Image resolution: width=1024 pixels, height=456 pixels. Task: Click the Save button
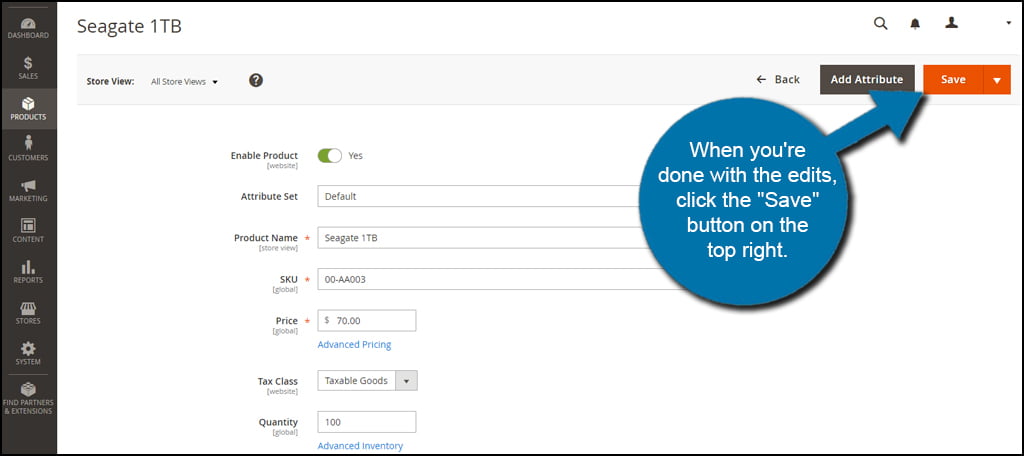(953, 80)
